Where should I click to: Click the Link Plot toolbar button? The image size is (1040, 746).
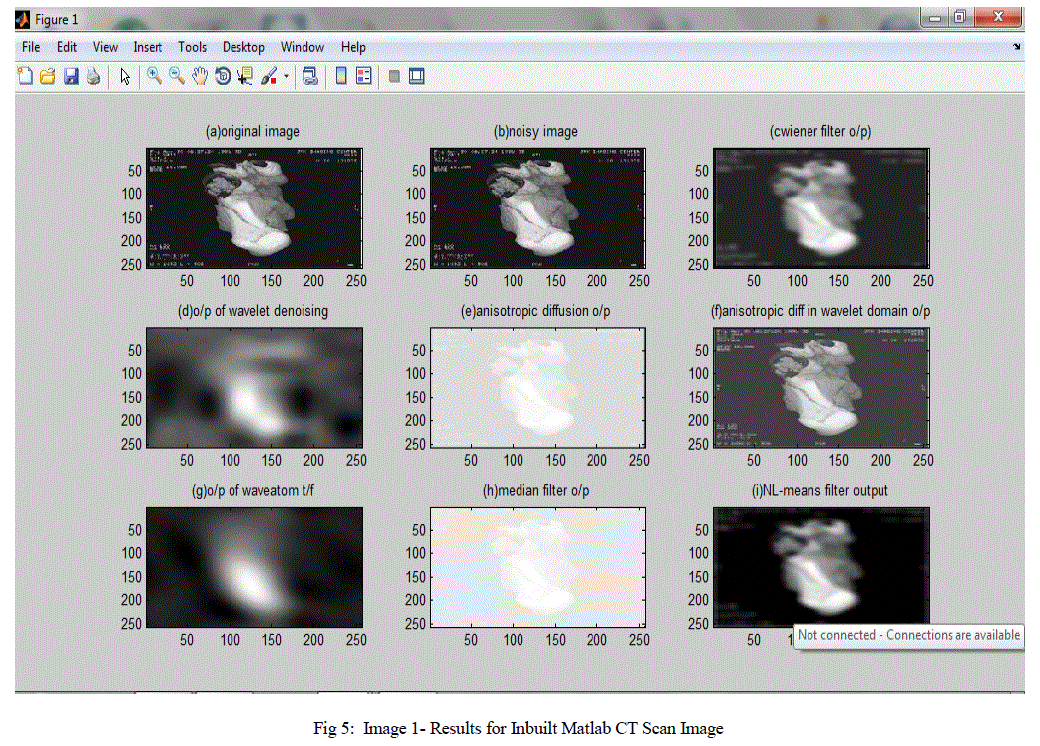click(310, 76)
